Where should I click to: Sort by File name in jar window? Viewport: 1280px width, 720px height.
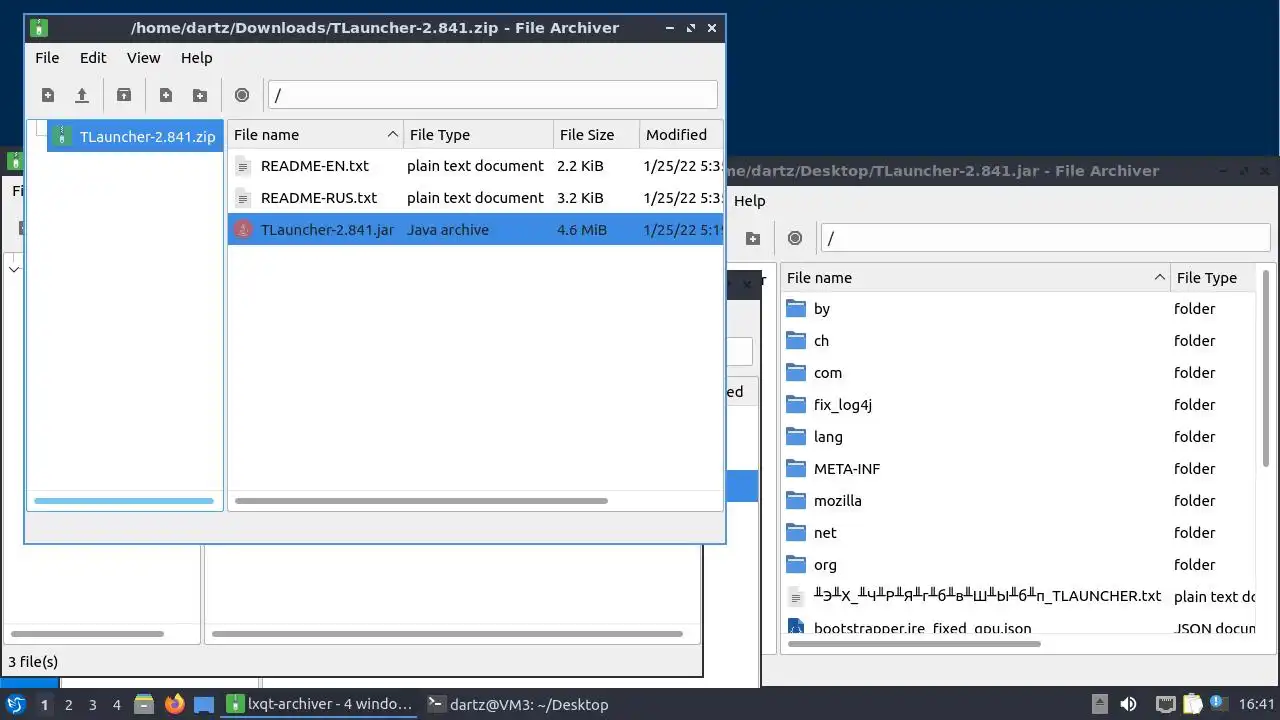975,278
